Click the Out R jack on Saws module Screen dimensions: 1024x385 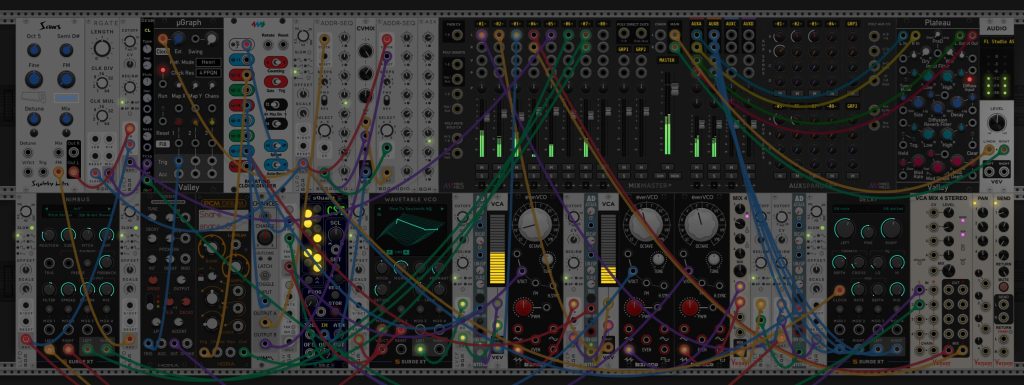pos(74,152)
